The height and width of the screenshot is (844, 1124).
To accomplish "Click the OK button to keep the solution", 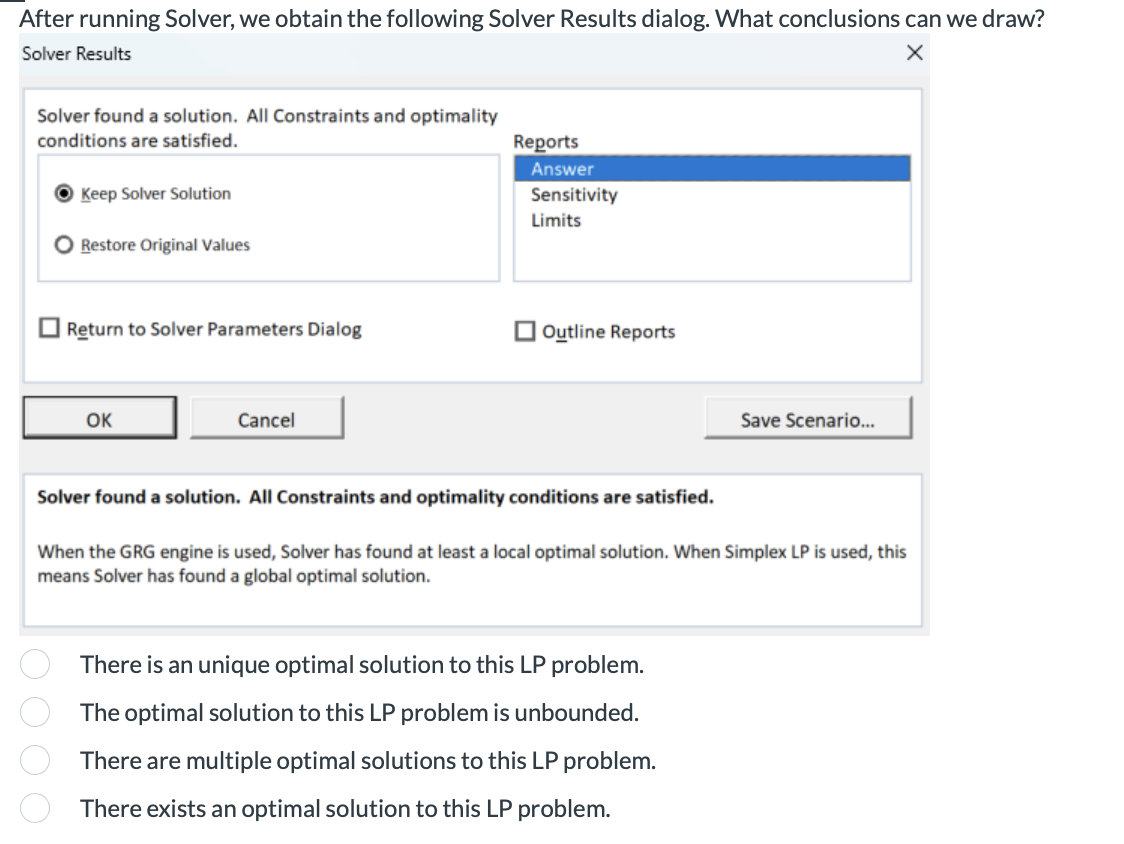I will click(x=99, y=419).
